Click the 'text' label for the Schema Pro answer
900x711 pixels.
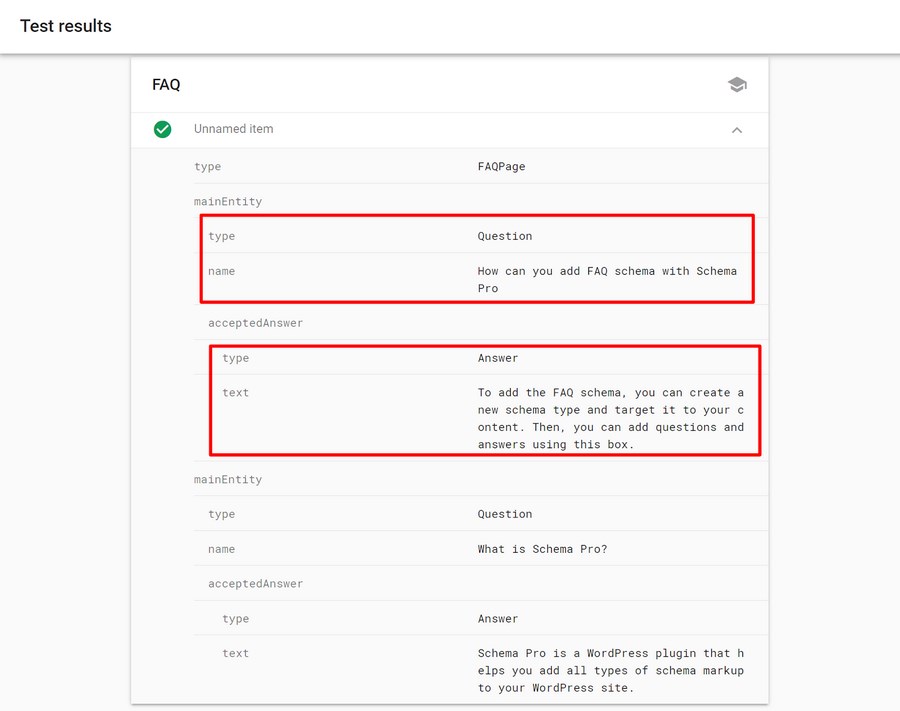[235, 653]
